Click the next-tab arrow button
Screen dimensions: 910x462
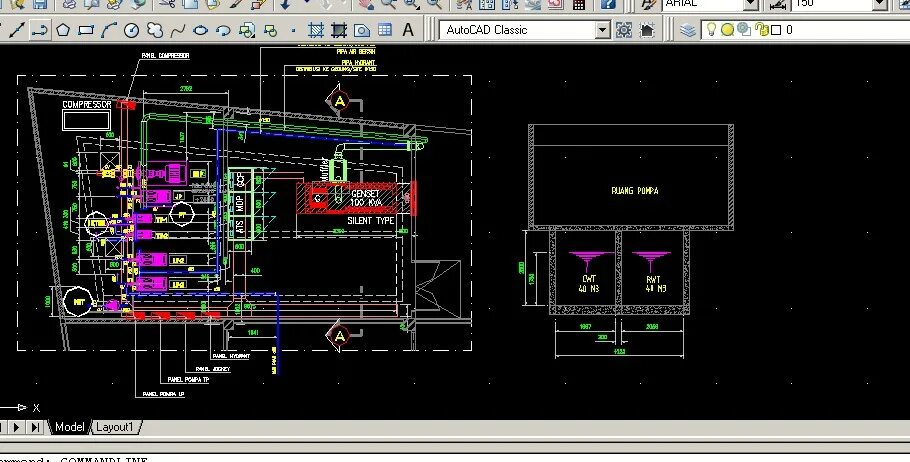[16, 427]
